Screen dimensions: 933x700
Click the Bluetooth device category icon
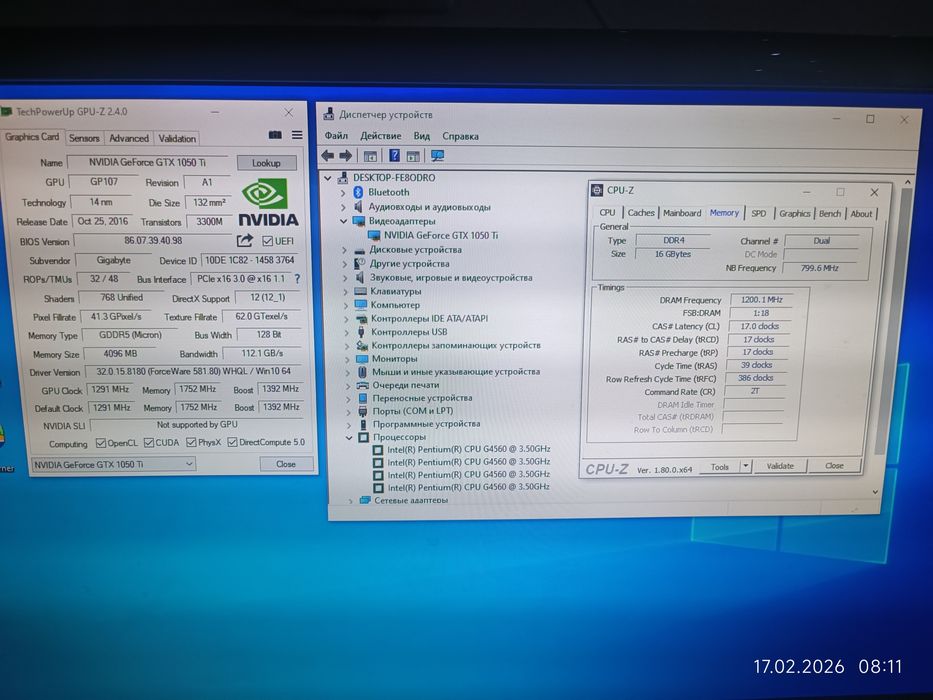(358, 192)
